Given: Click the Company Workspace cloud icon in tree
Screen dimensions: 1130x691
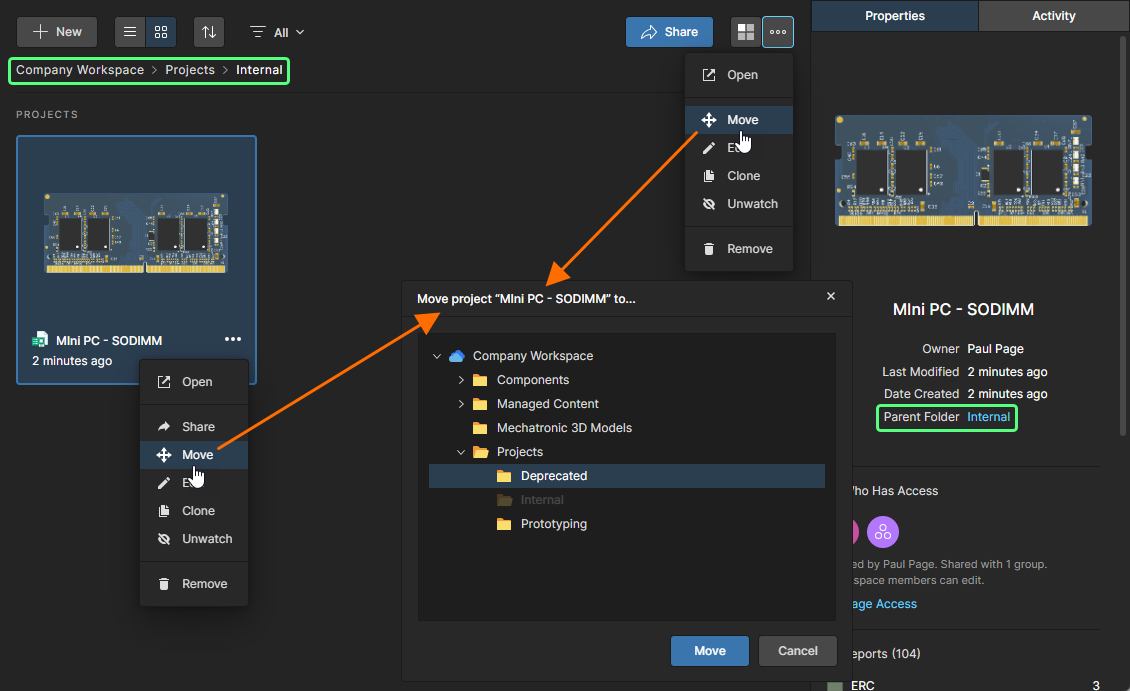Looking at the screenshot, I should (x=457, y=356).
